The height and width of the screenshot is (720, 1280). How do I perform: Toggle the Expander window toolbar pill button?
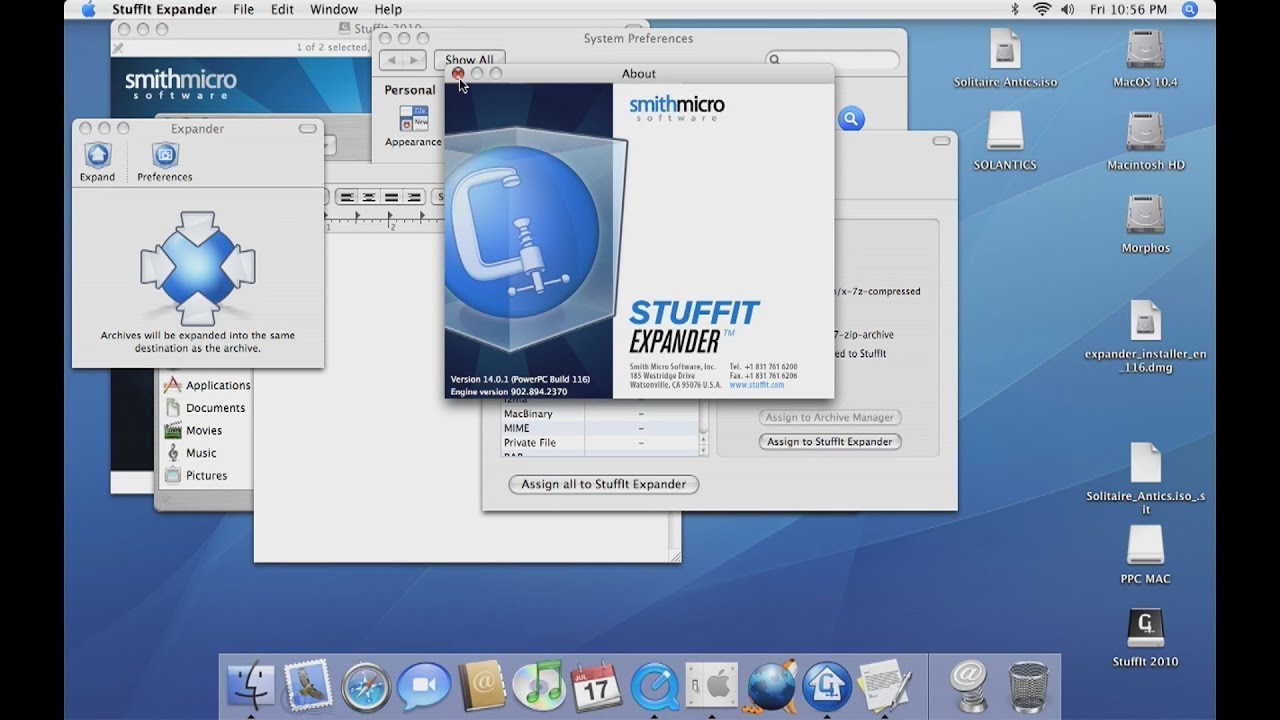click(307, 129)
